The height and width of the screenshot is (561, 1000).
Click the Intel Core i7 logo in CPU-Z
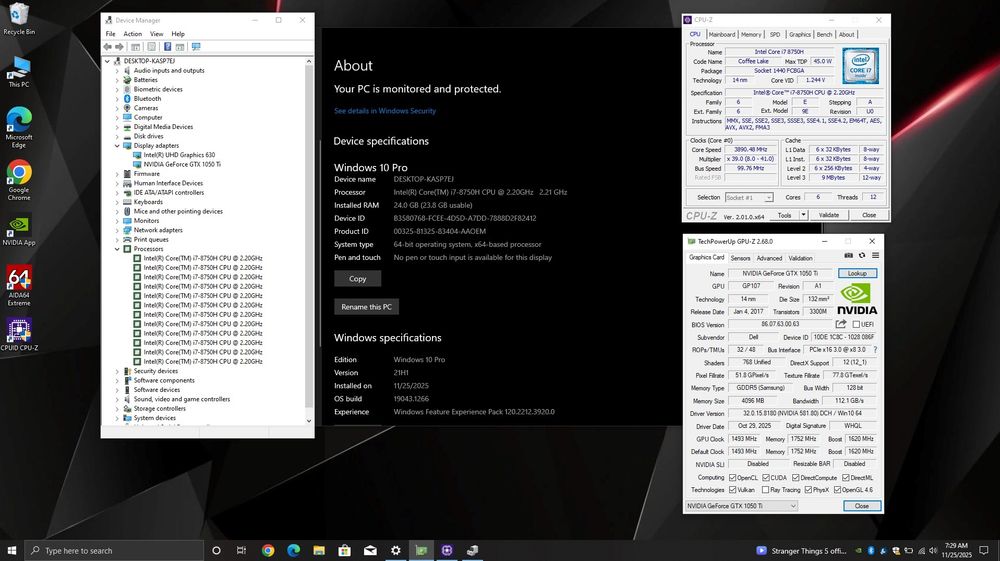[860, 66]
